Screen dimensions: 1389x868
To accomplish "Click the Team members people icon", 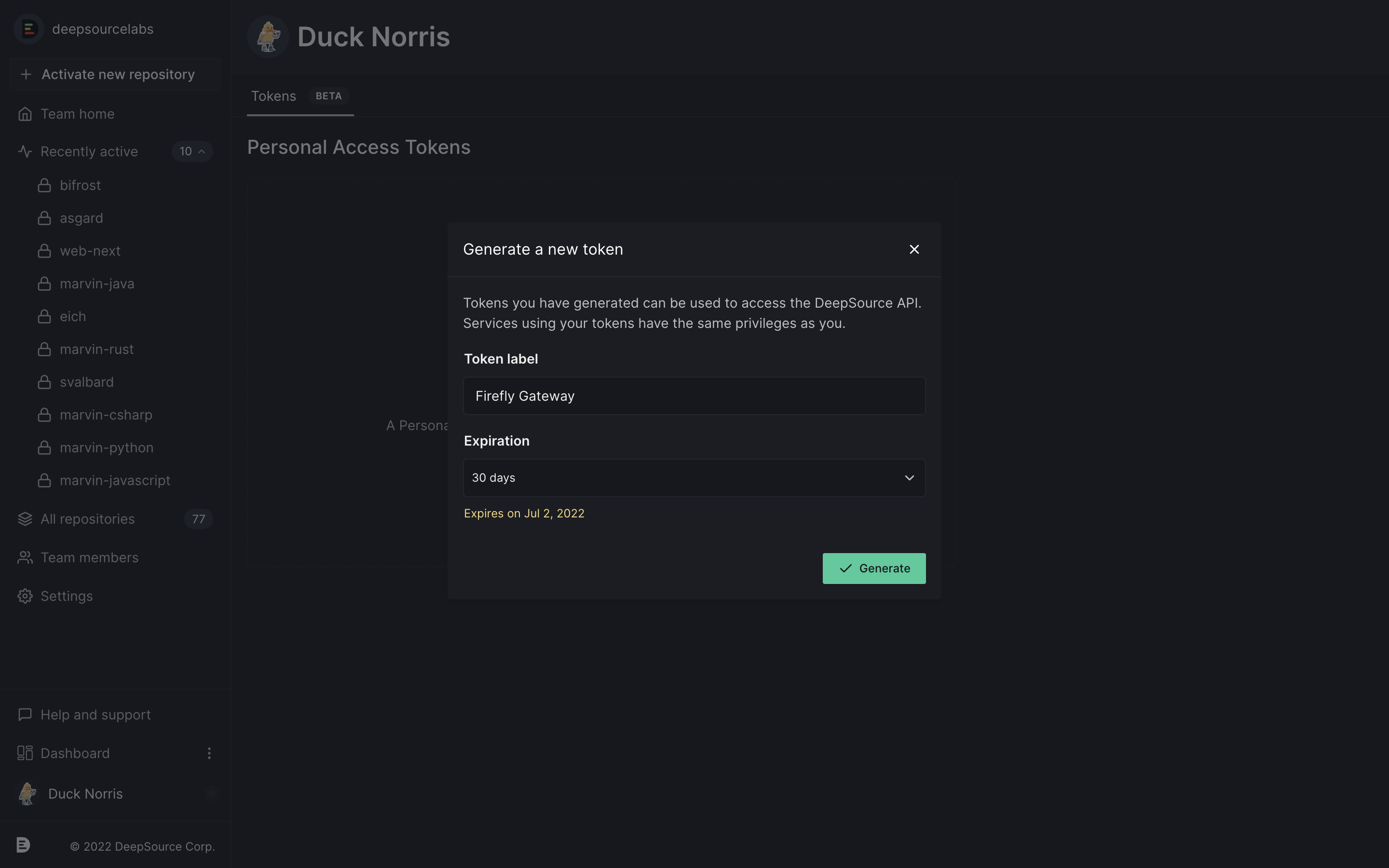I will coord(24,557).
